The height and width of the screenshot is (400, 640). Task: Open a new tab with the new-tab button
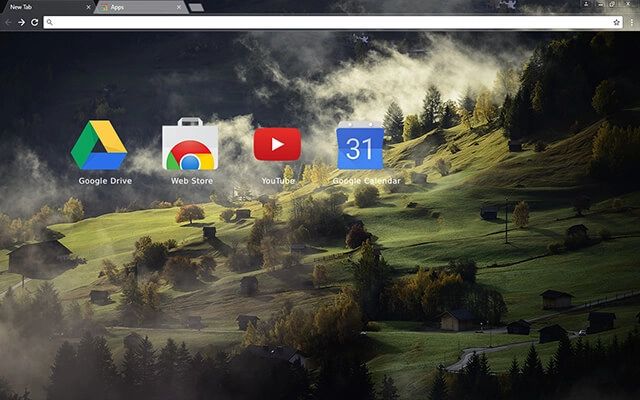point(196,7)
